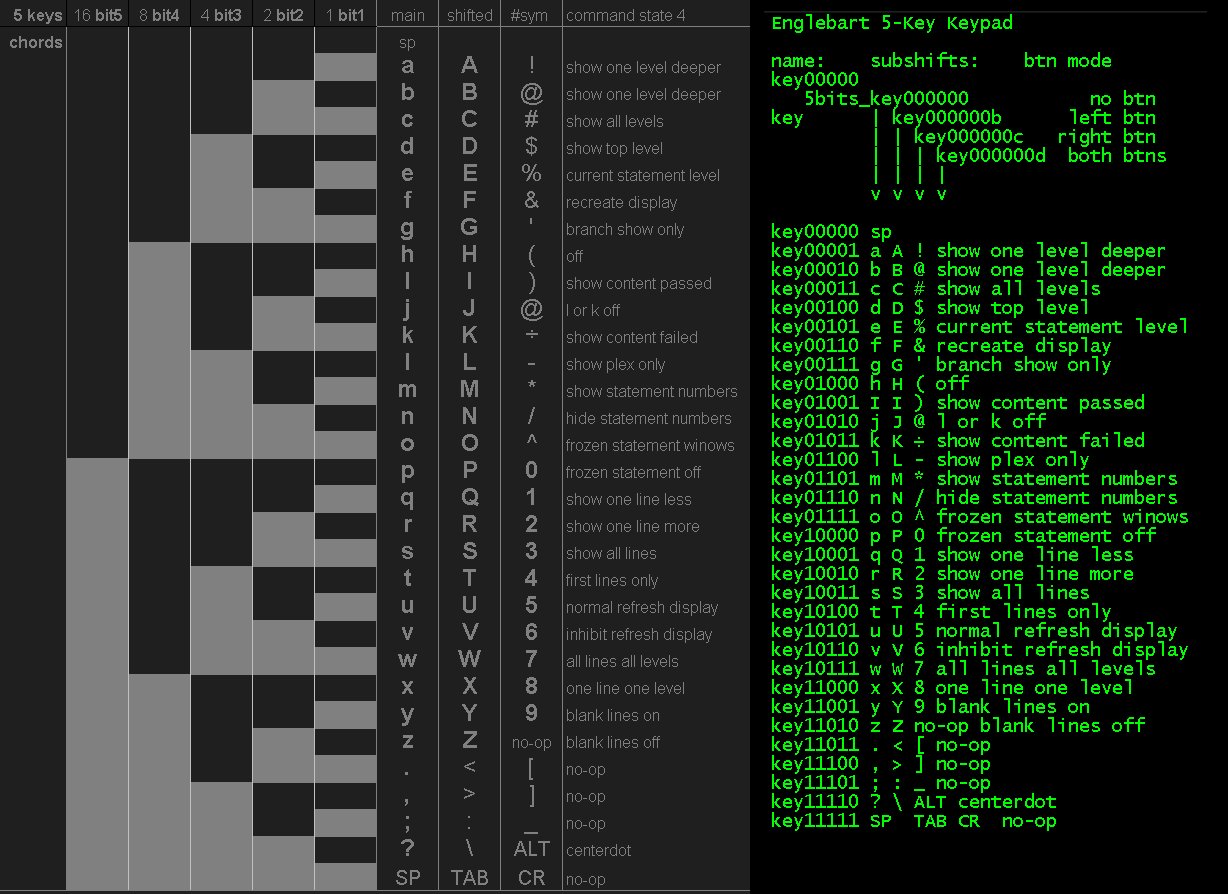
Task: Click green 'key01011' show content failed line
Action: click(958, 441)
